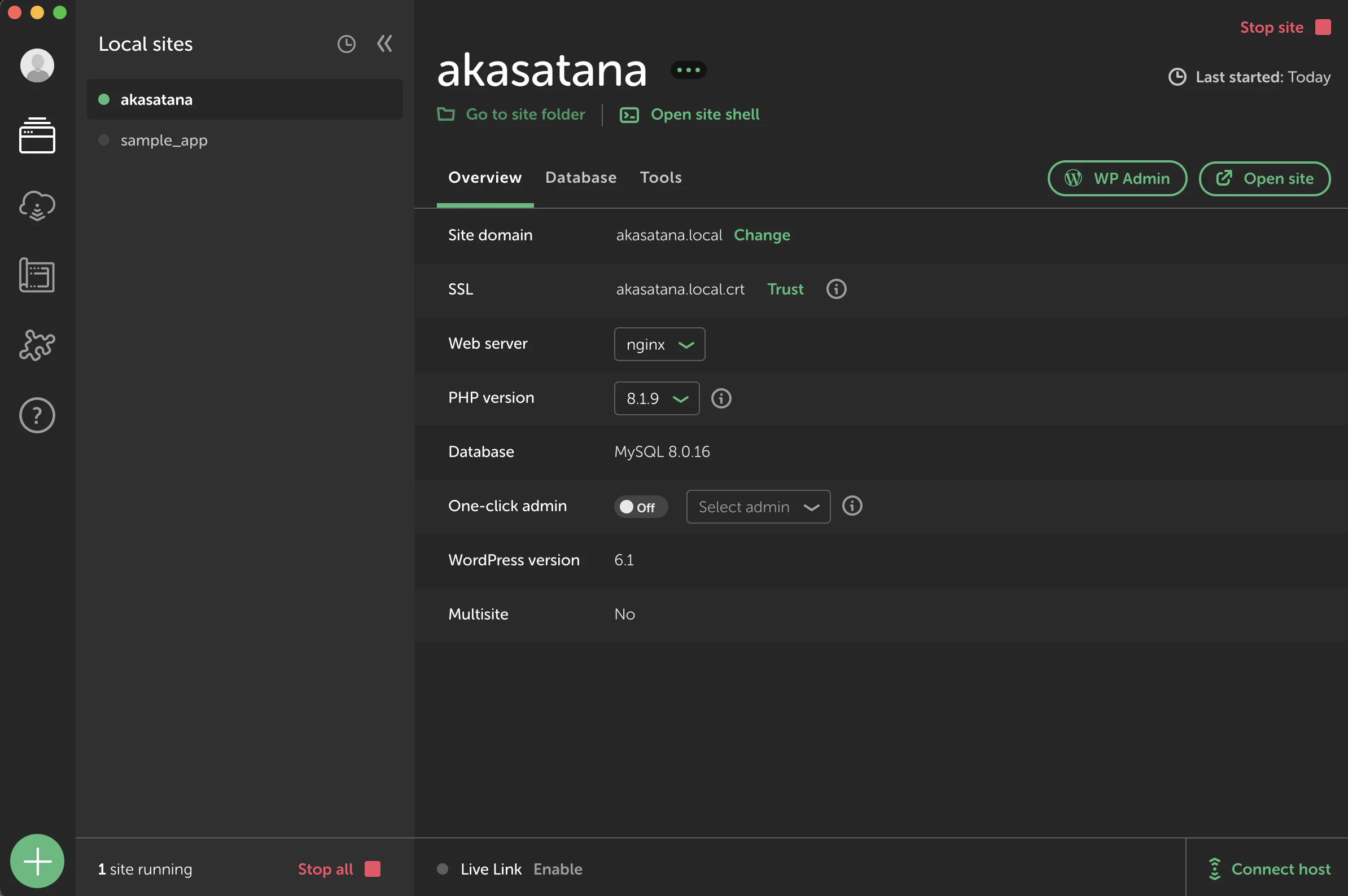Expand the Web server nginx dropdown
The width and height of the screenshot is (1348, 896).
659,345
